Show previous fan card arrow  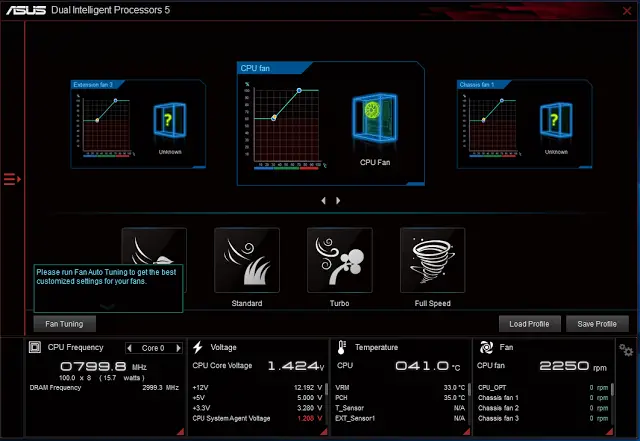pyautogui.click(x=323, y=200)
